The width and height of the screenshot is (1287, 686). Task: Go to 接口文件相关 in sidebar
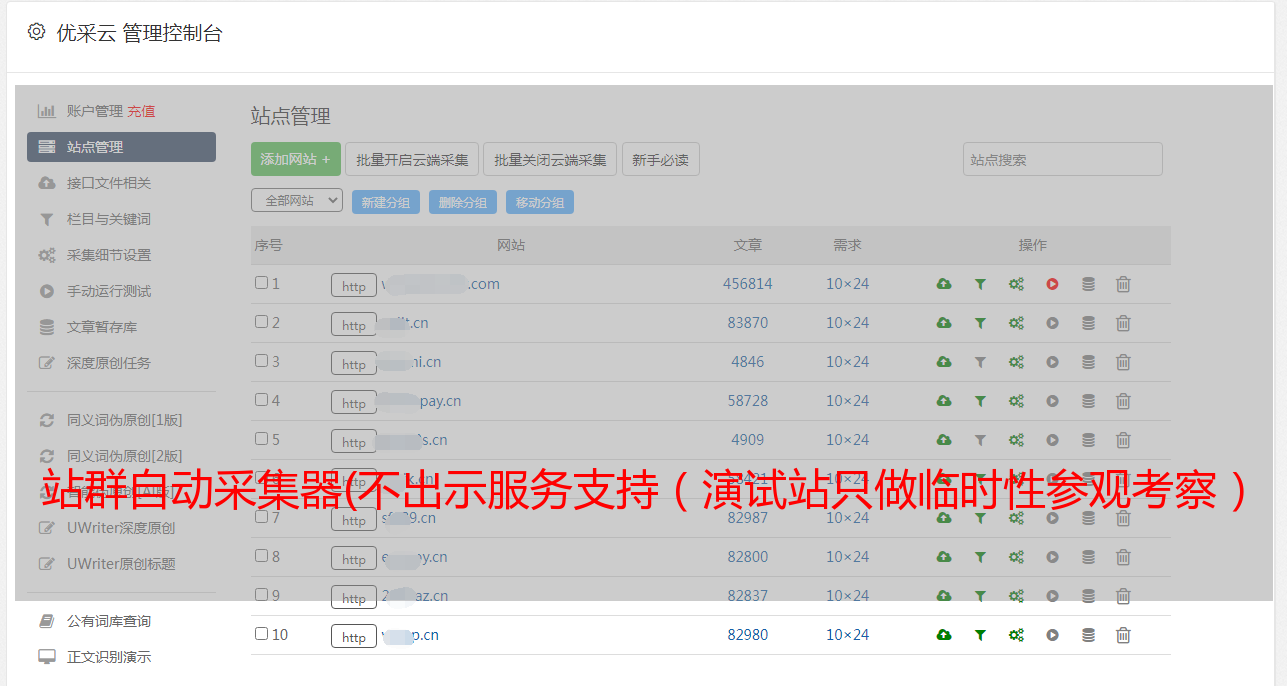[x=109, y=183]
